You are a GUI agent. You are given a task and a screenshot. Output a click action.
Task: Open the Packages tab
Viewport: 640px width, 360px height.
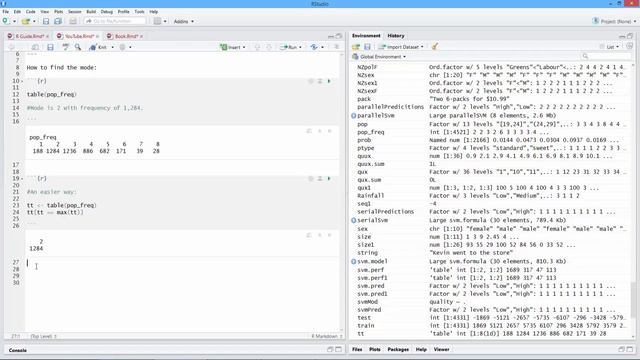coord(398,349)
